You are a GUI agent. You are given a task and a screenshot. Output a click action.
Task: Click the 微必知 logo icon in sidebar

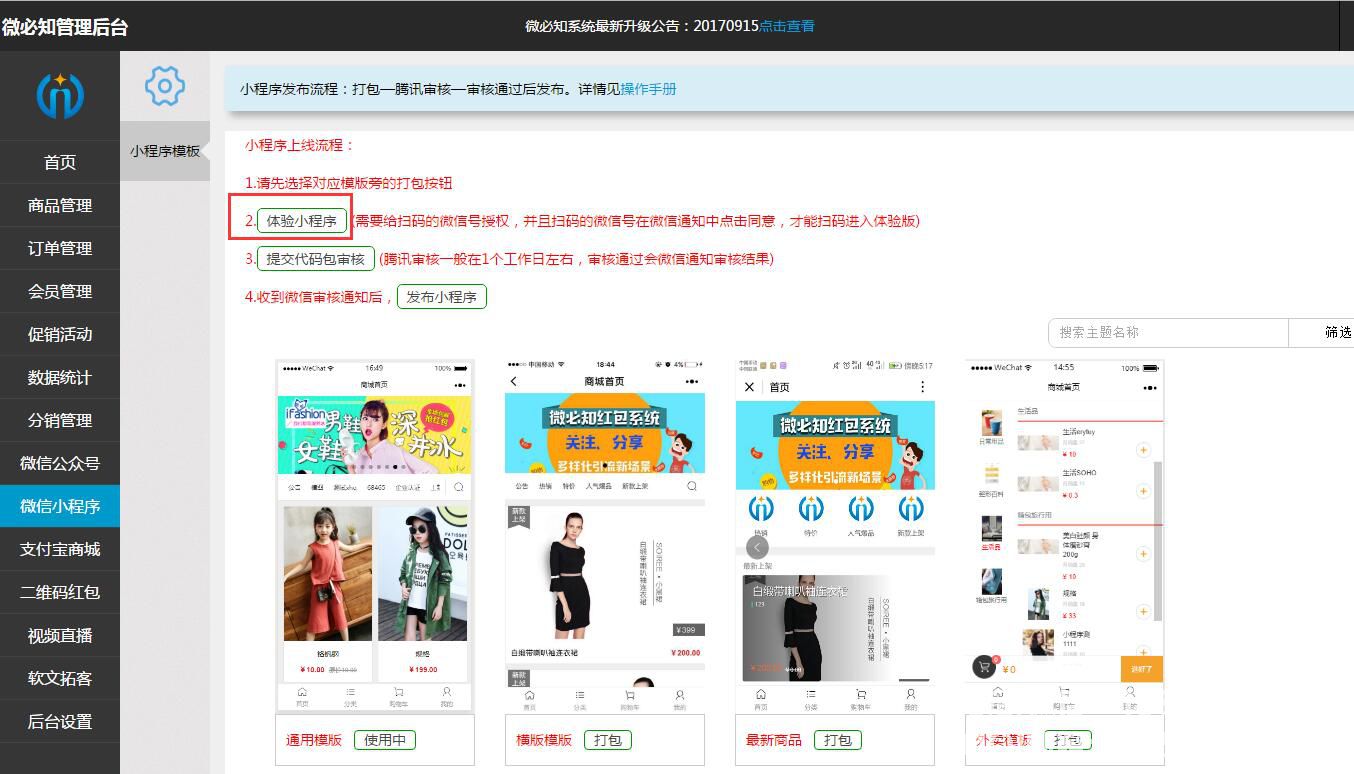[x=60, y=95]
